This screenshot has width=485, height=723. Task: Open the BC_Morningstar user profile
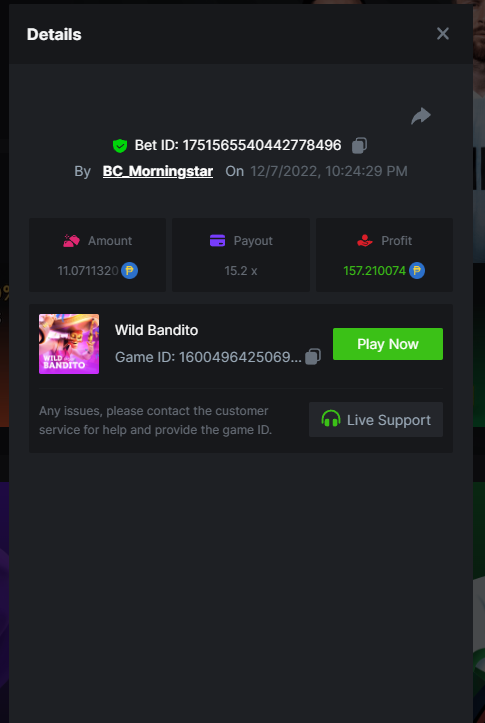pos(158,172)
